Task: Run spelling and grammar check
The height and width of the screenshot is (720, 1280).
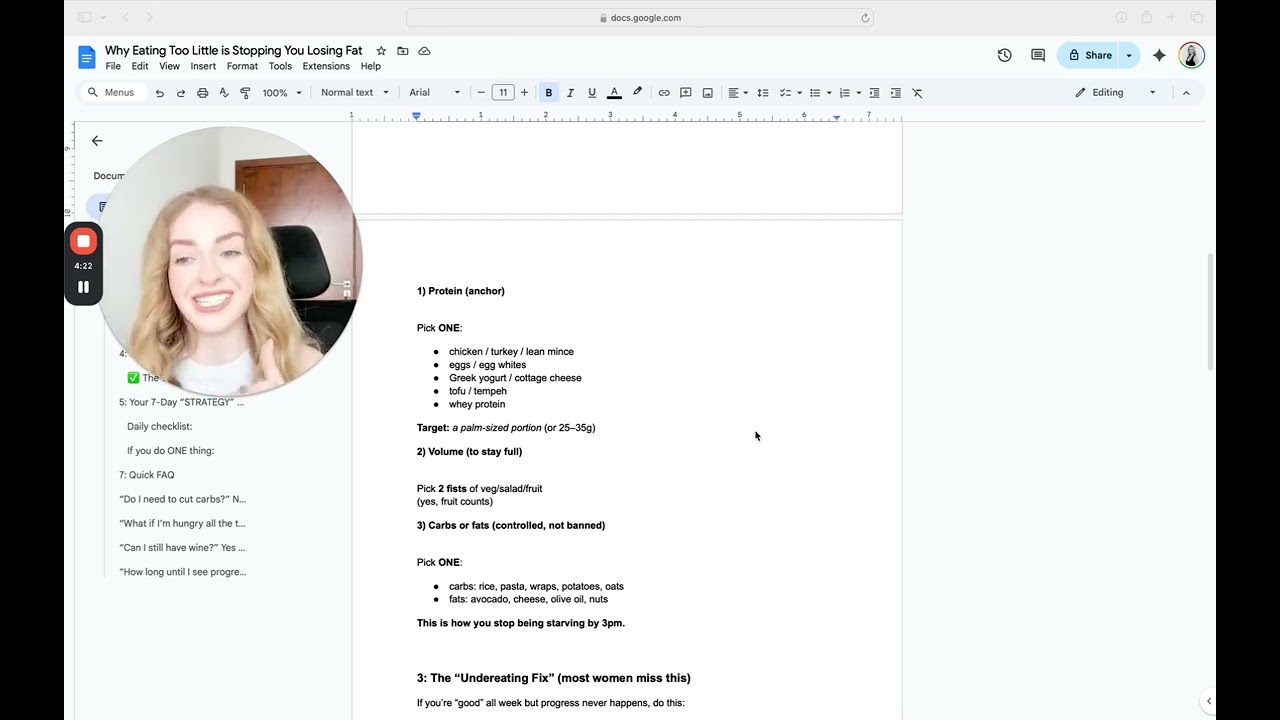Action: coord(224,93)
